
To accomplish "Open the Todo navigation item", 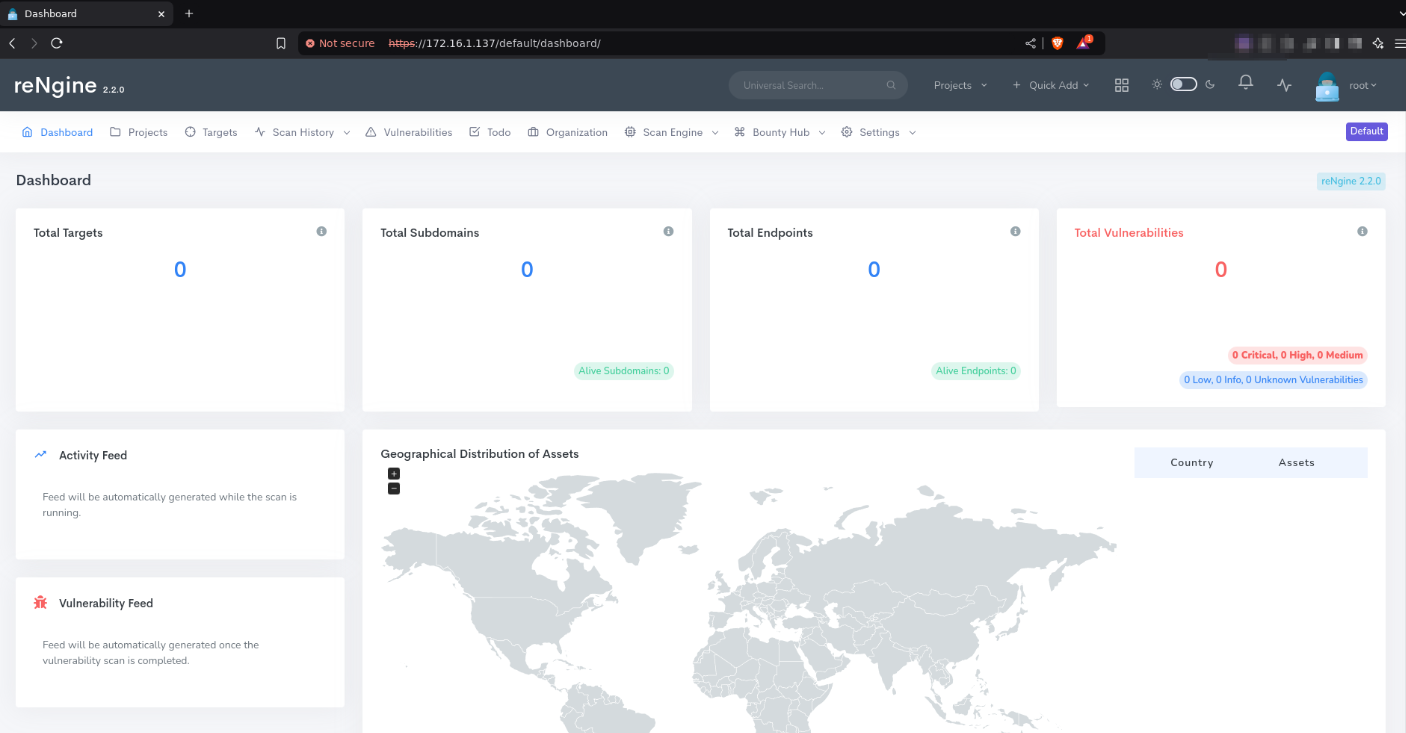I will [490, 132].
